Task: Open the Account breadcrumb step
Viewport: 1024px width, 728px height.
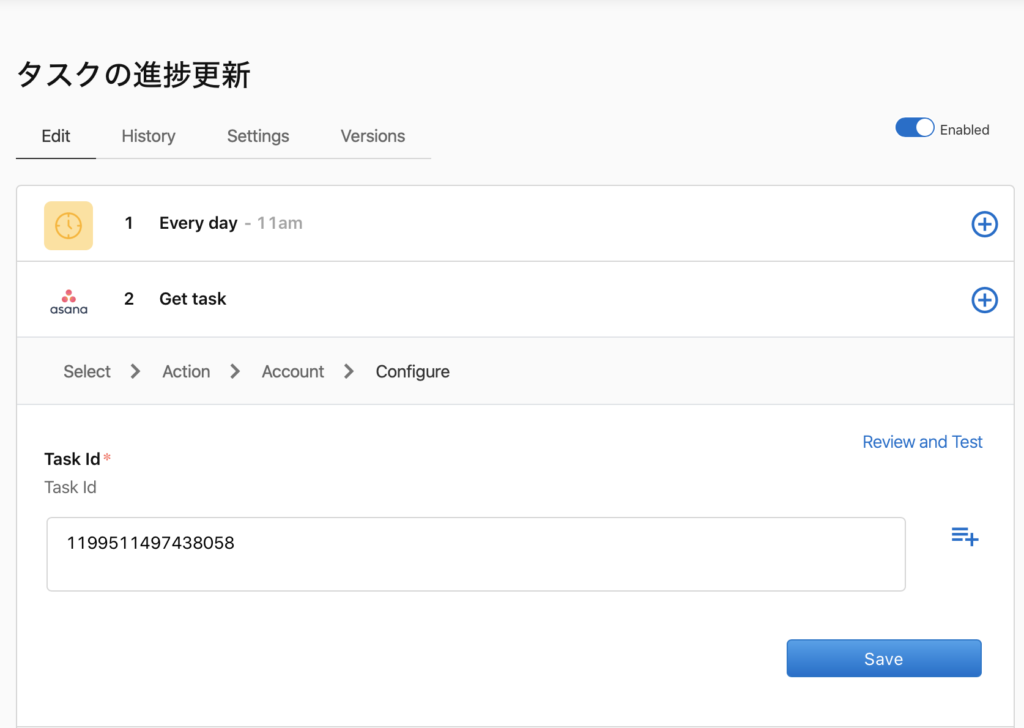Action: point(292,371)
